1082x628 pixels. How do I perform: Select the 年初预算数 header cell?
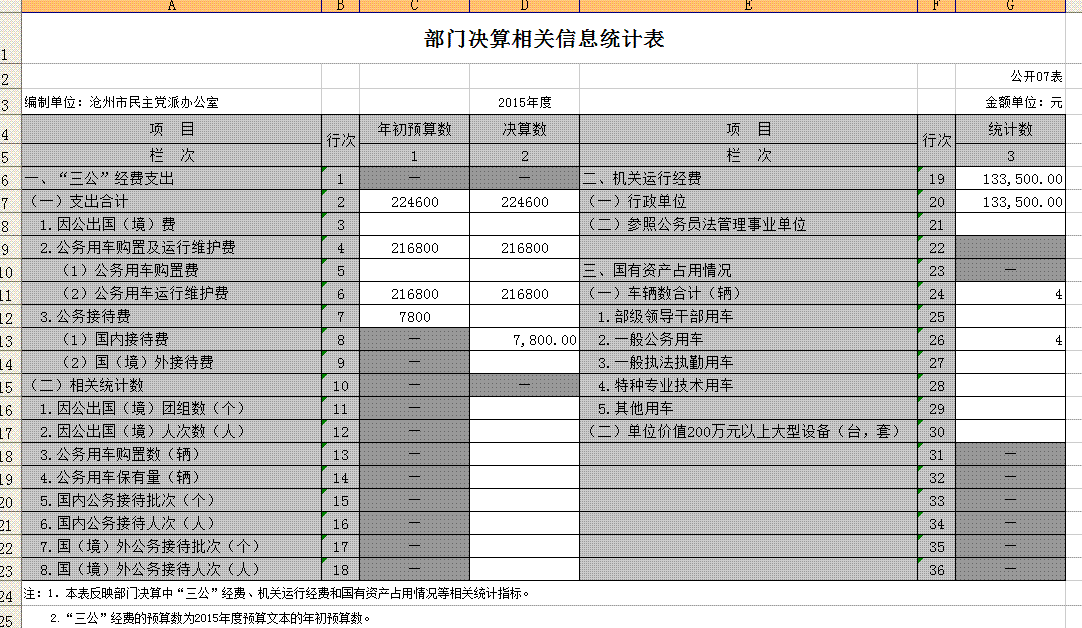click(x=414, y=129)
